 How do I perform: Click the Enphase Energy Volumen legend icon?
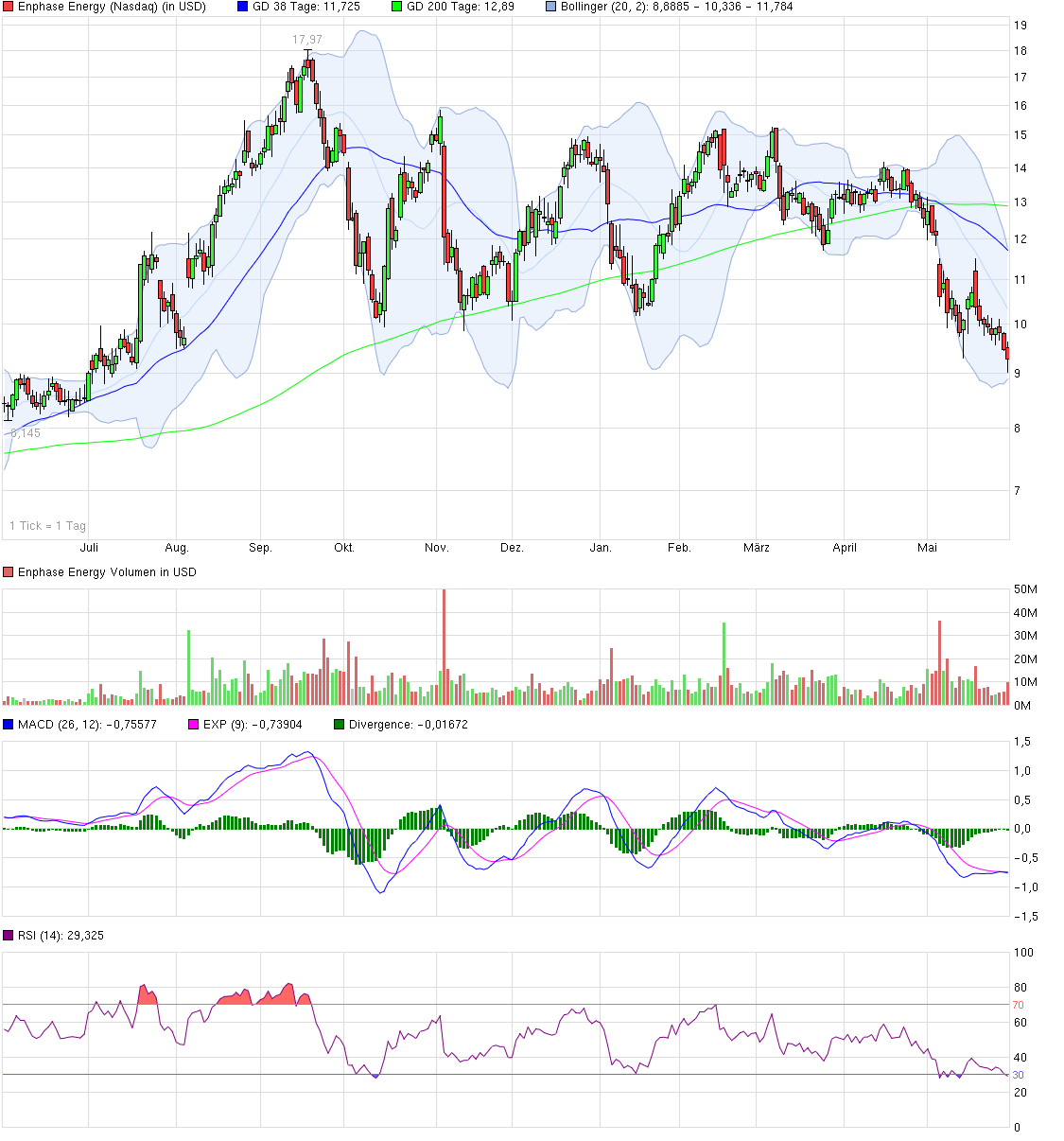pos(9,571)
